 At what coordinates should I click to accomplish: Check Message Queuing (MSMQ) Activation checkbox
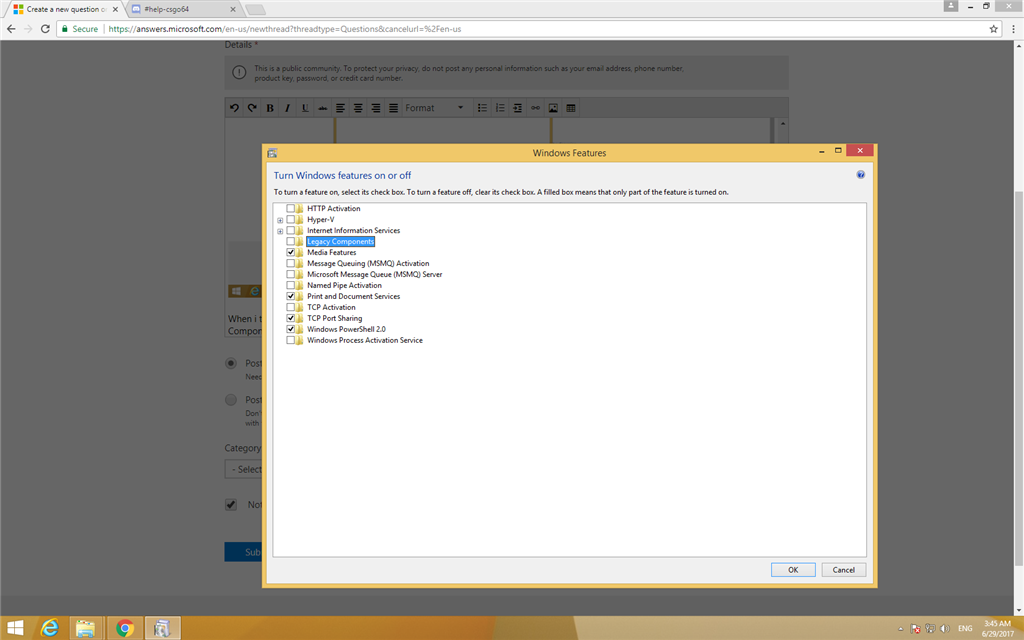291,263
